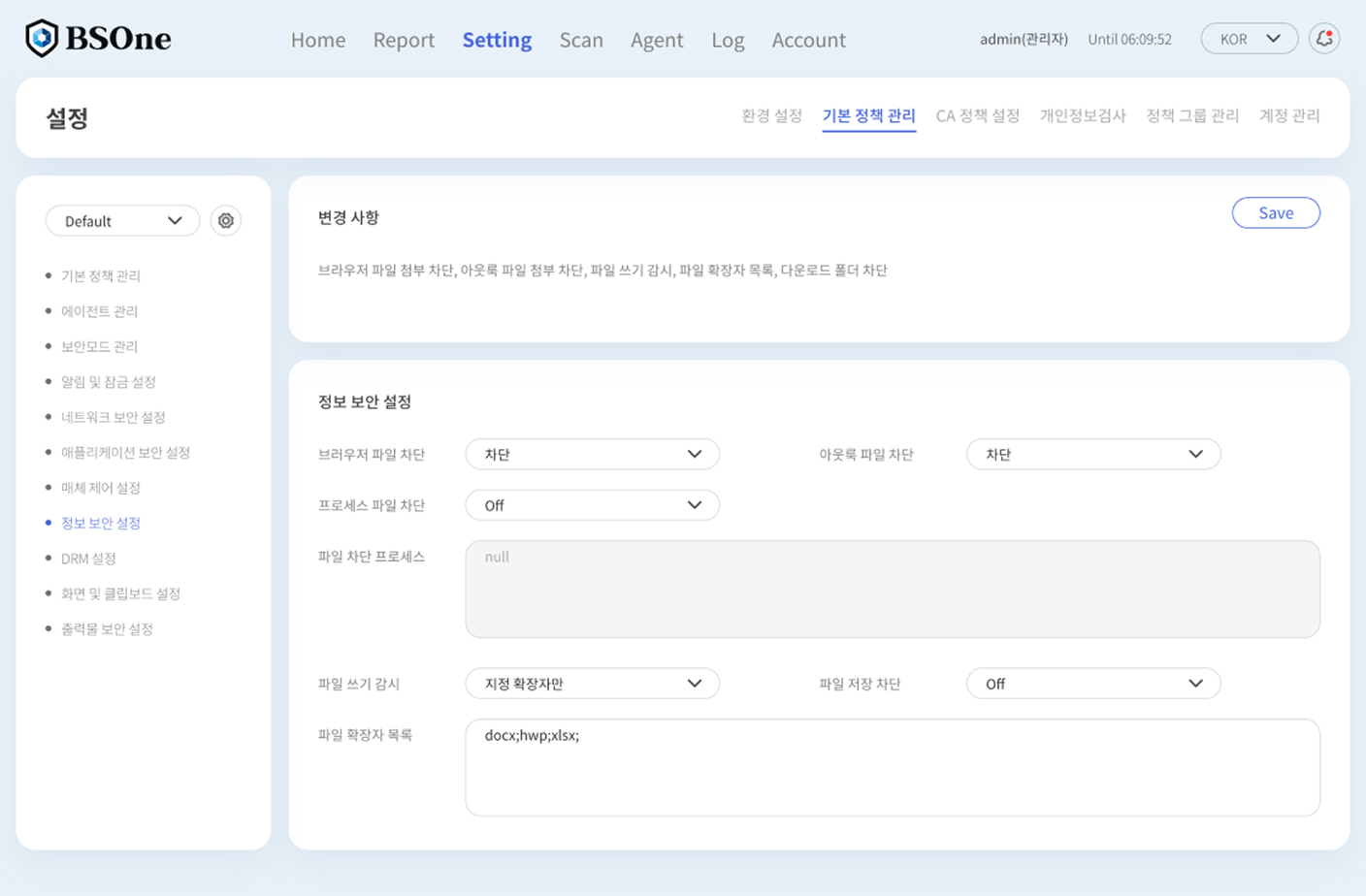
Task: Expand the 브라우저 파일 차단 dropdown
Action: 592,455
